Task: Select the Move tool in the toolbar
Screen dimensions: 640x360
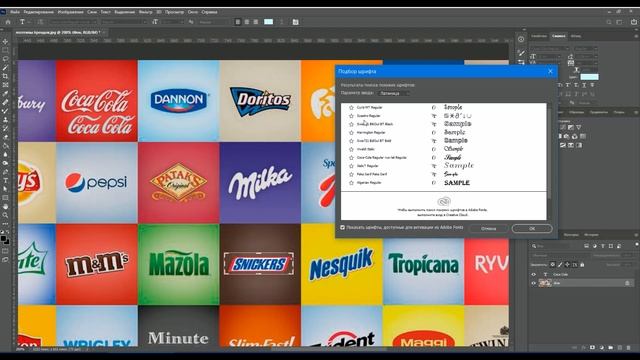Action: click(x=5, y=42)
